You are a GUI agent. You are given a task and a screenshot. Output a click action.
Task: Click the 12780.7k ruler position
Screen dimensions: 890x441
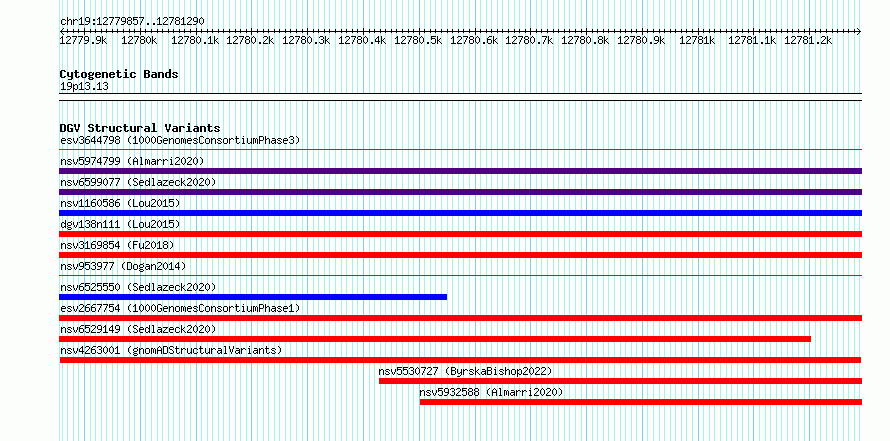point(530,40)
